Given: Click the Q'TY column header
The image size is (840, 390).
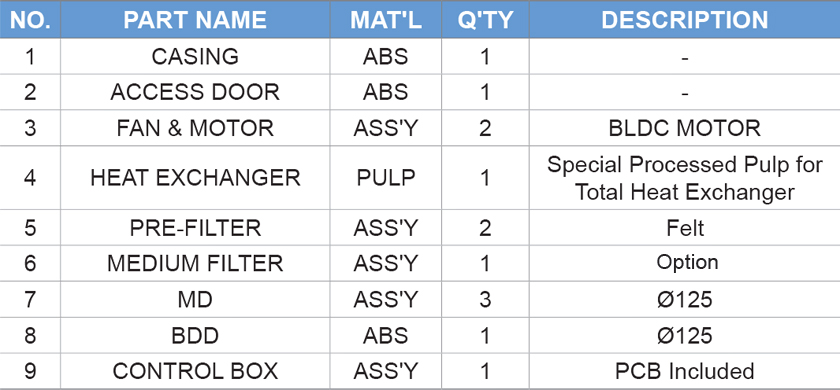Looking at the screenshot, I should click(x=485, y=20).
